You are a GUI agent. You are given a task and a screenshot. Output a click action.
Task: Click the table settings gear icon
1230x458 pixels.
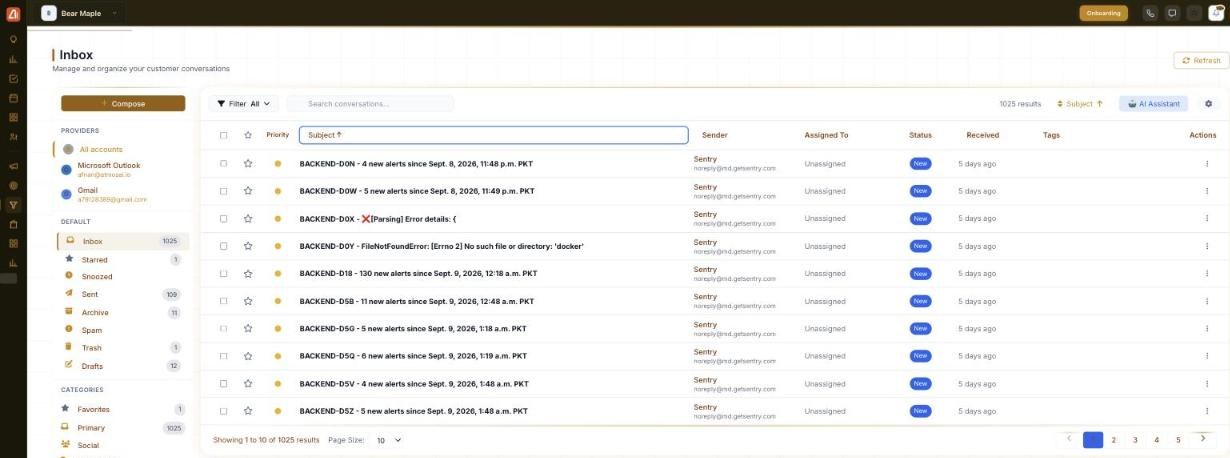pos(1208,103)
